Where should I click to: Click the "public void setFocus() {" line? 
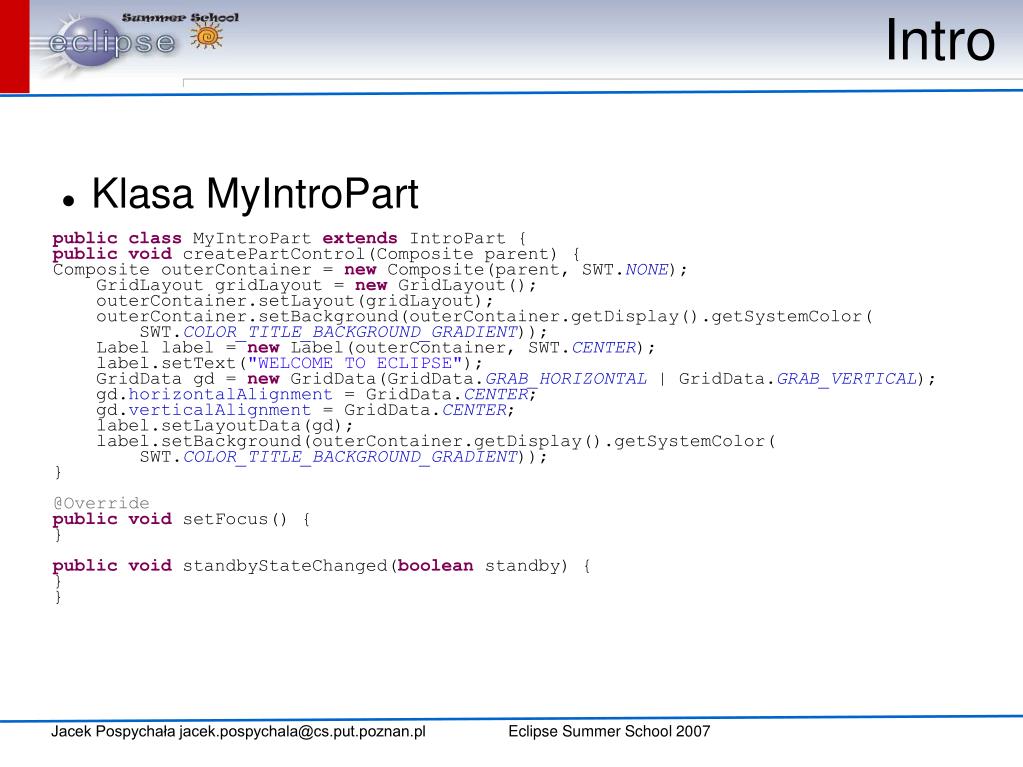(x=181, y=519)
